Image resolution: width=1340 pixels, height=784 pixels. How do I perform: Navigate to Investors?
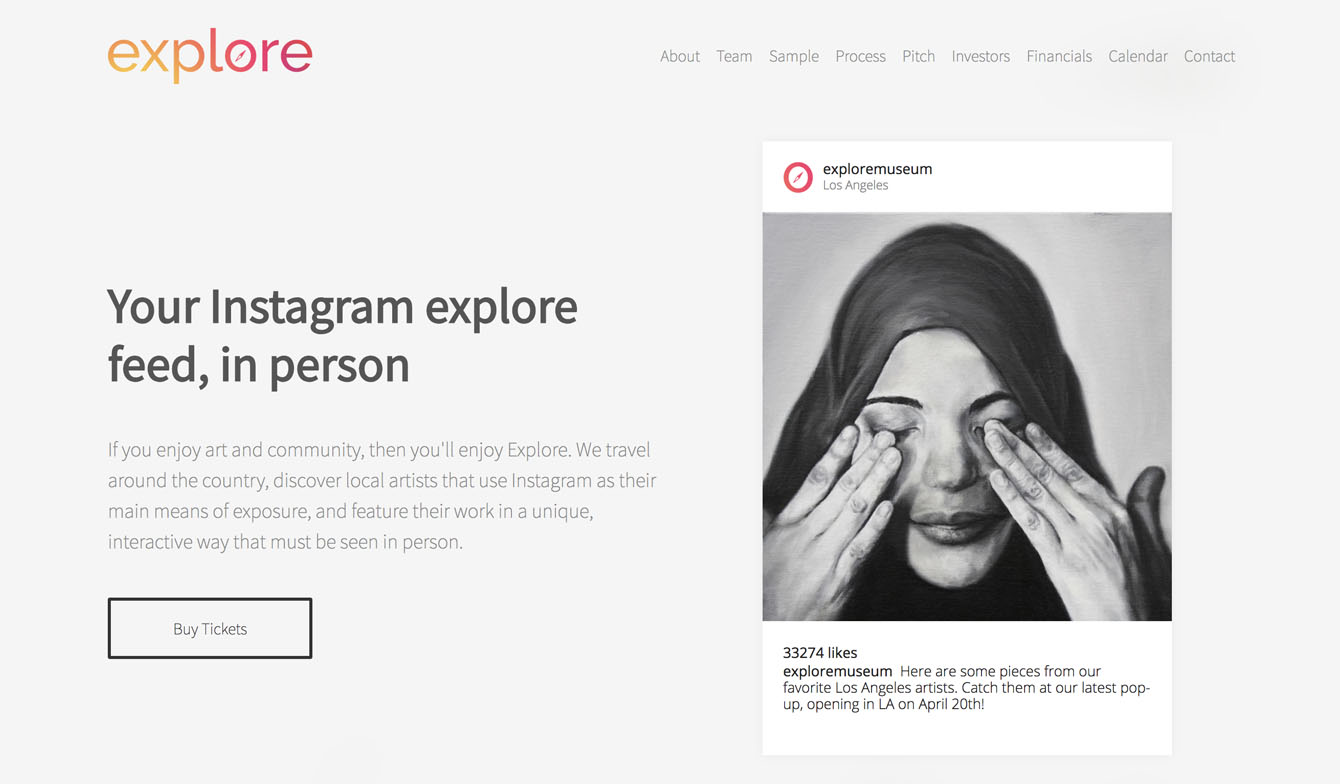(x=981, y=56)
